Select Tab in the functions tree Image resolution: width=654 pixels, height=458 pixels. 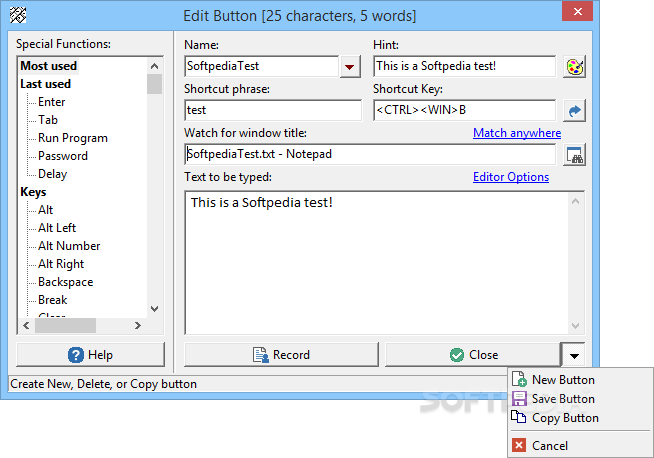point(48,120)
